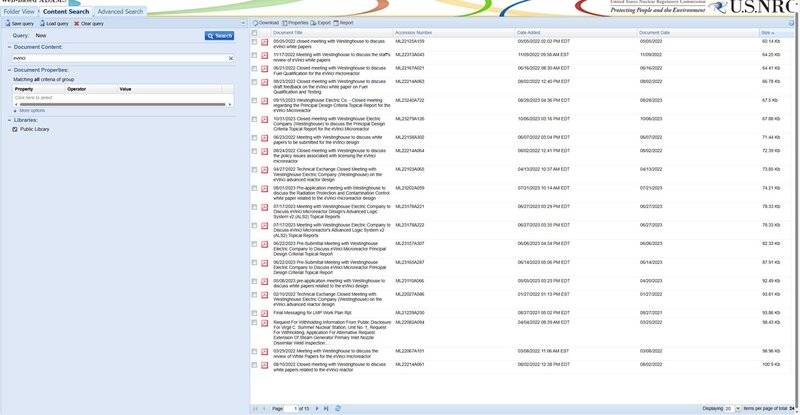Click the properties grid horizontal scrollbar
This screenshot has height=415, width=800.
coord(121,104)
